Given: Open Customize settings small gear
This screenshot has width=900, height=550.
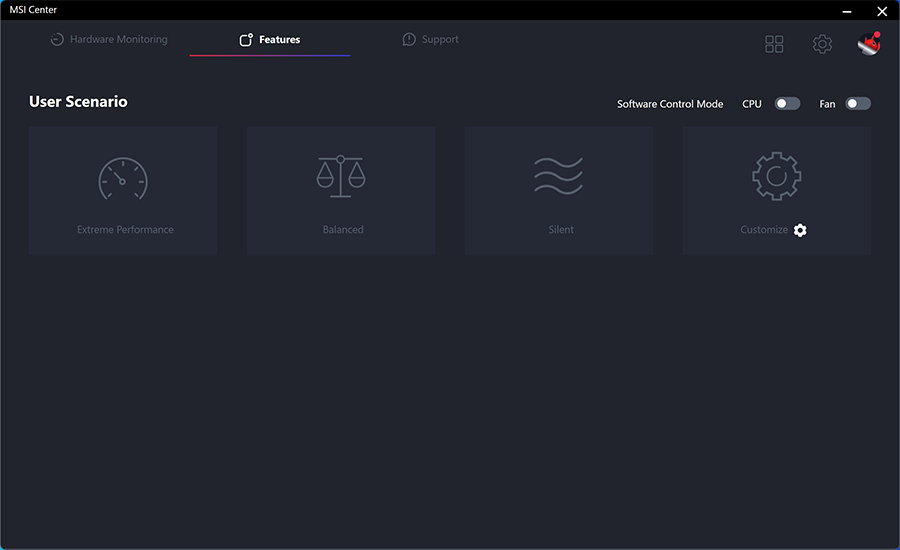Looking at the screenshot, I should tap(800, 230).
